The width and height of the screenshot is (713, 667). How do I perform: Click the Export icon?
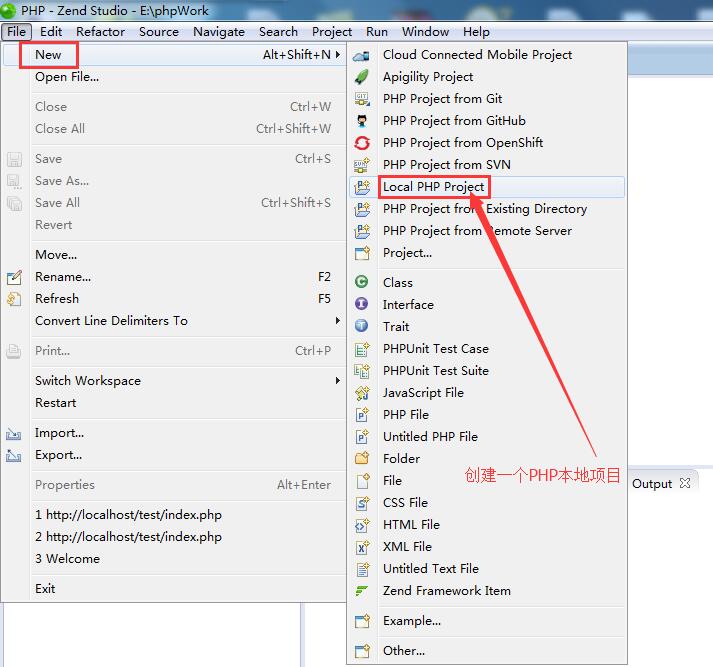pos(14,456)
